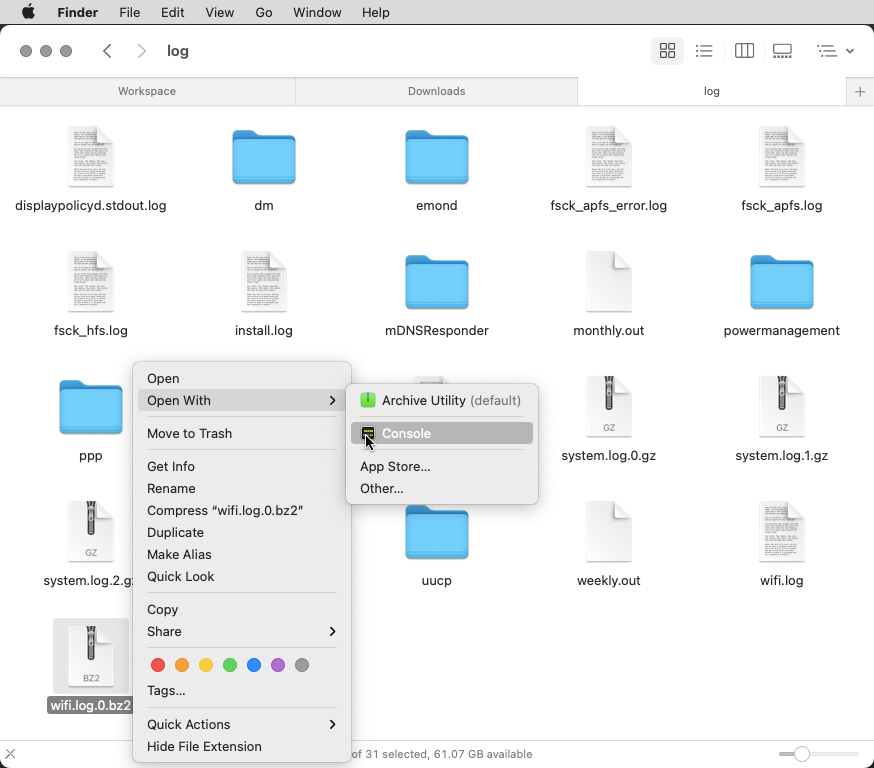
Task: Expand the Share submenu
Action: point(241,631)
